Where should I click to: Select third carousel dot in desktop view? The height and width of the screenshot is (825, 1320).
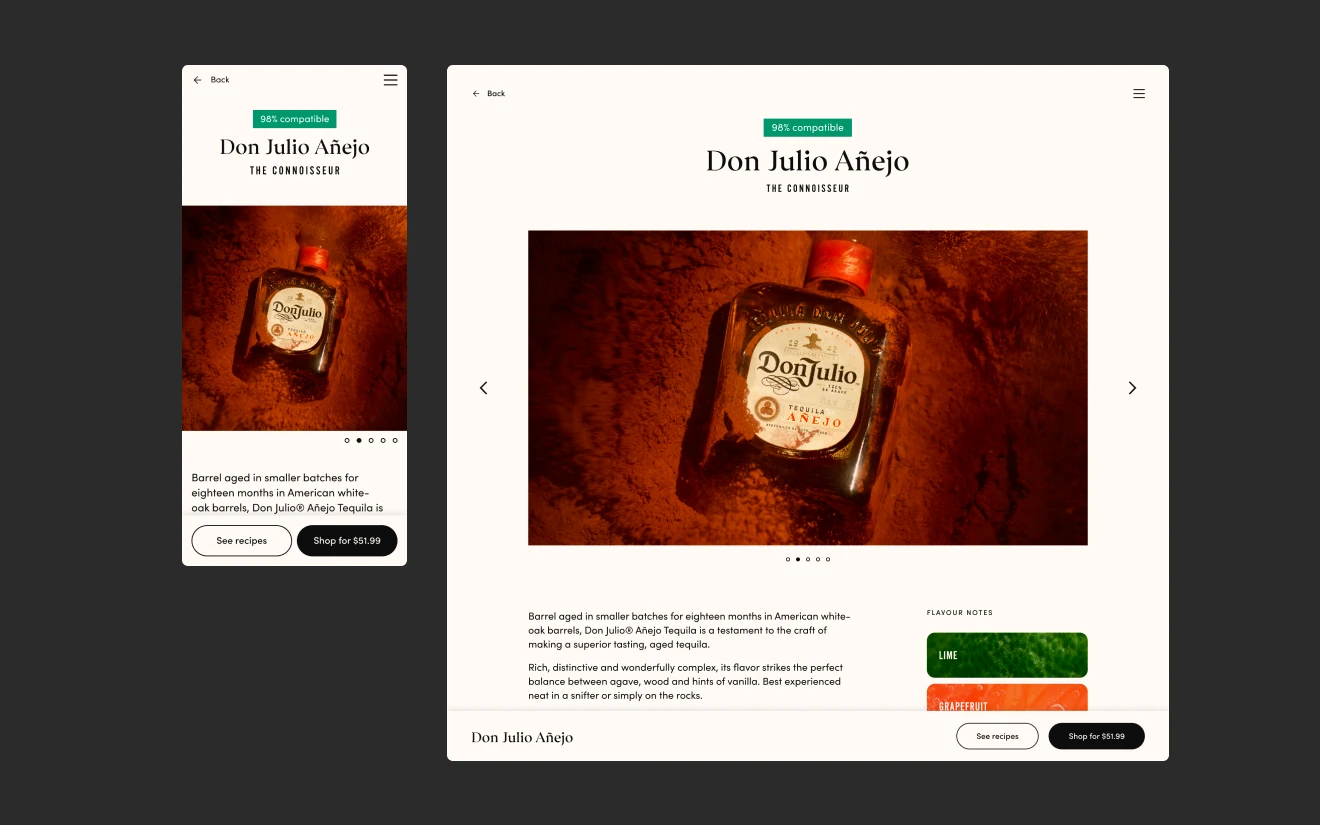(x=808, y=559)
